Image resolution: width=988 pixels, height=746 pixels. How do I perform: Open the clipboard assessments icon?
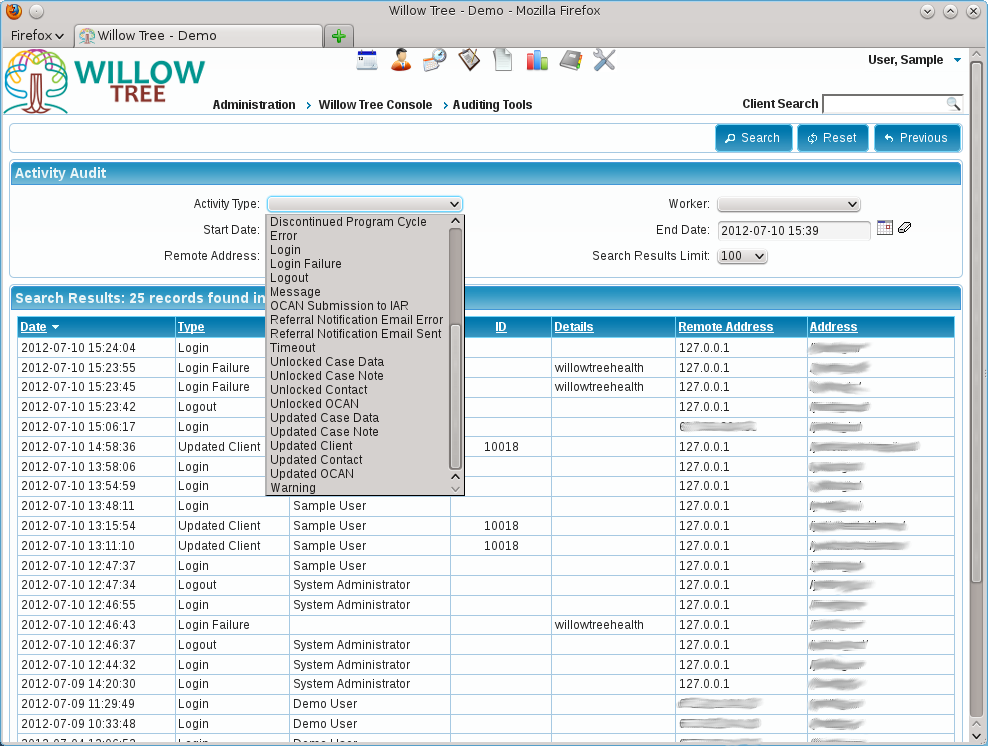(469, 60)
